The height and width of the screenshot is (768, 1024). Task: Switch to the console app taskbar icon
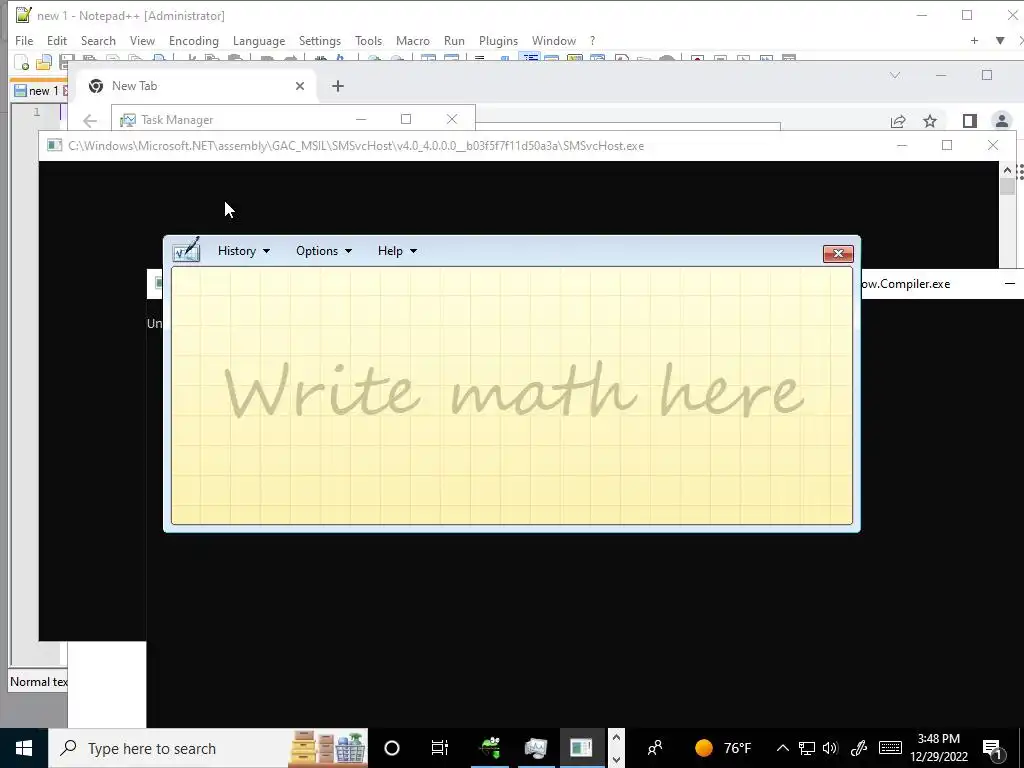581,748
